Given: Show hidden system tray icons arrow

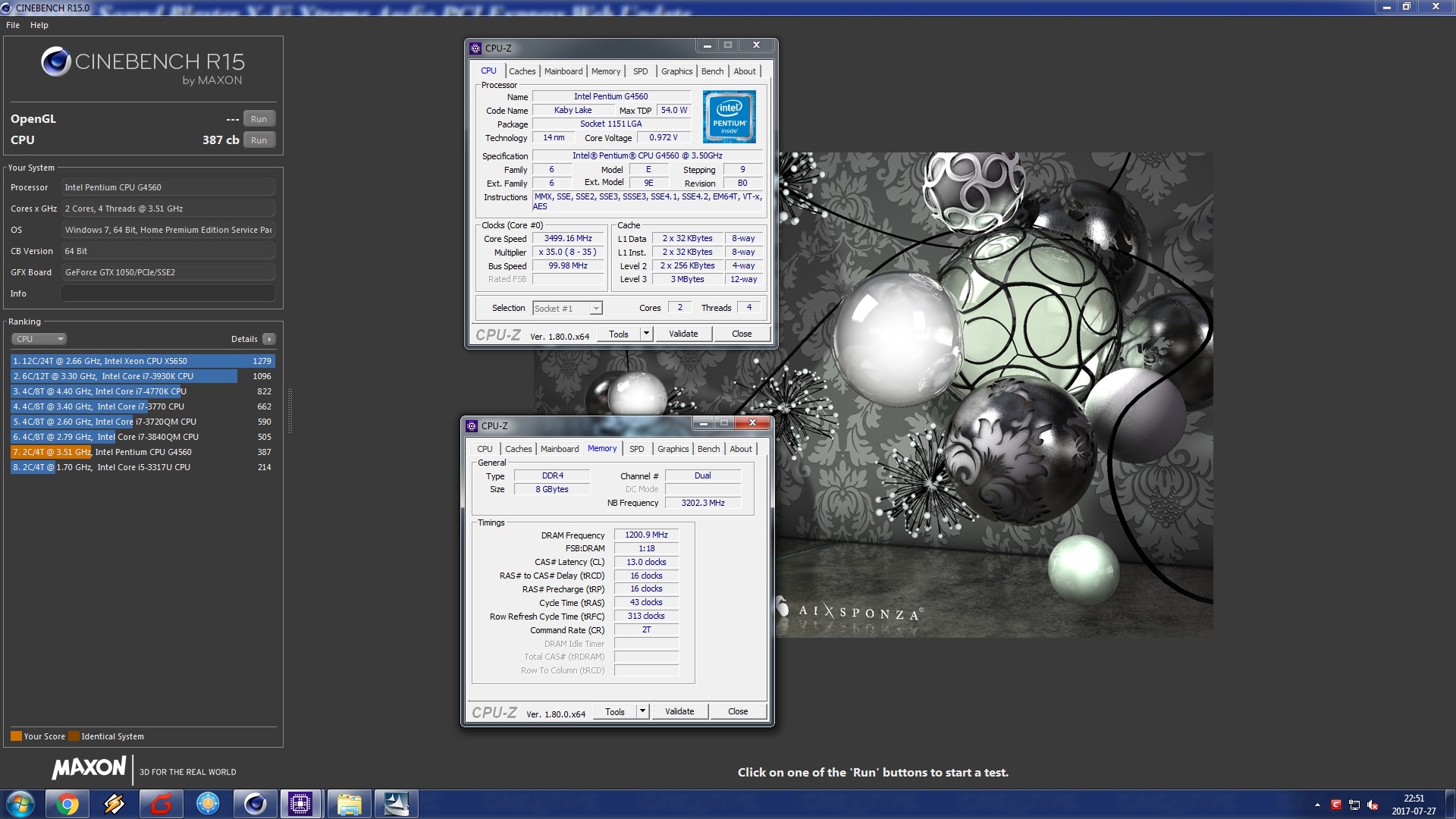Looking at the screenshot, I should click(x=1317, y=805).
